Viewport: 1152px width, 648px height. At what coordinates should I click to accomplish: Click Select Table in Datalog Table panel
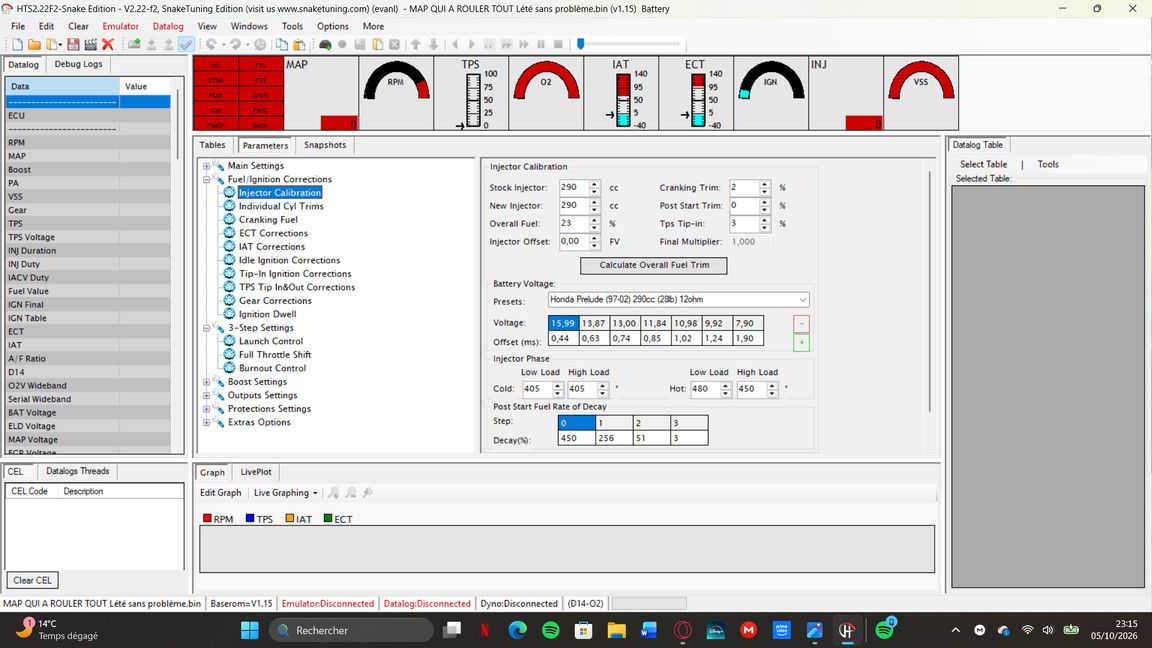click(x=983, y=165)
